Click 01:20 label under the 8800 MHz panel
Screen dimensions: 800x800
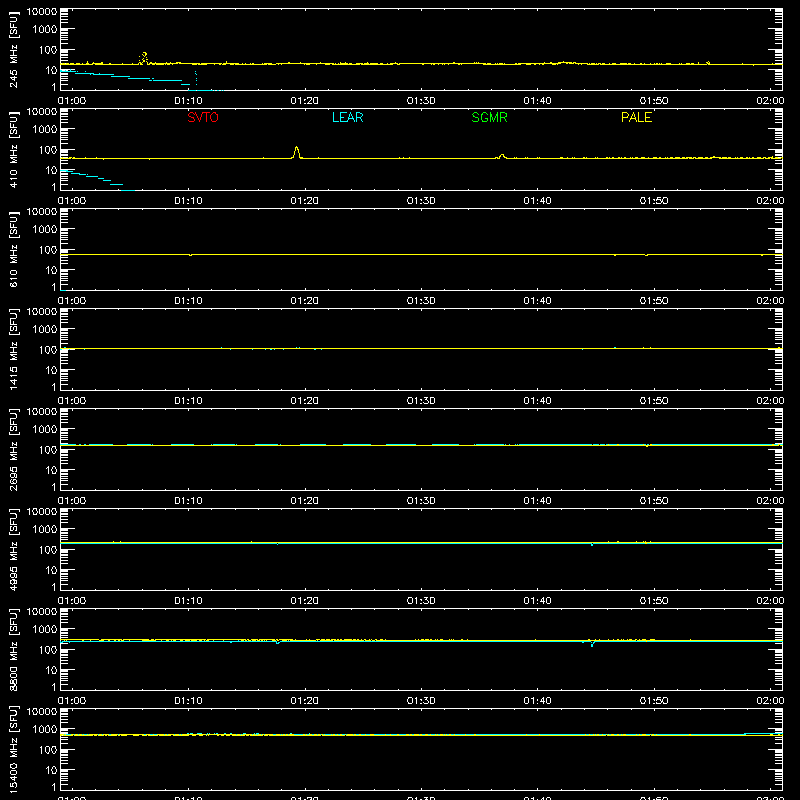click(305, 701)
